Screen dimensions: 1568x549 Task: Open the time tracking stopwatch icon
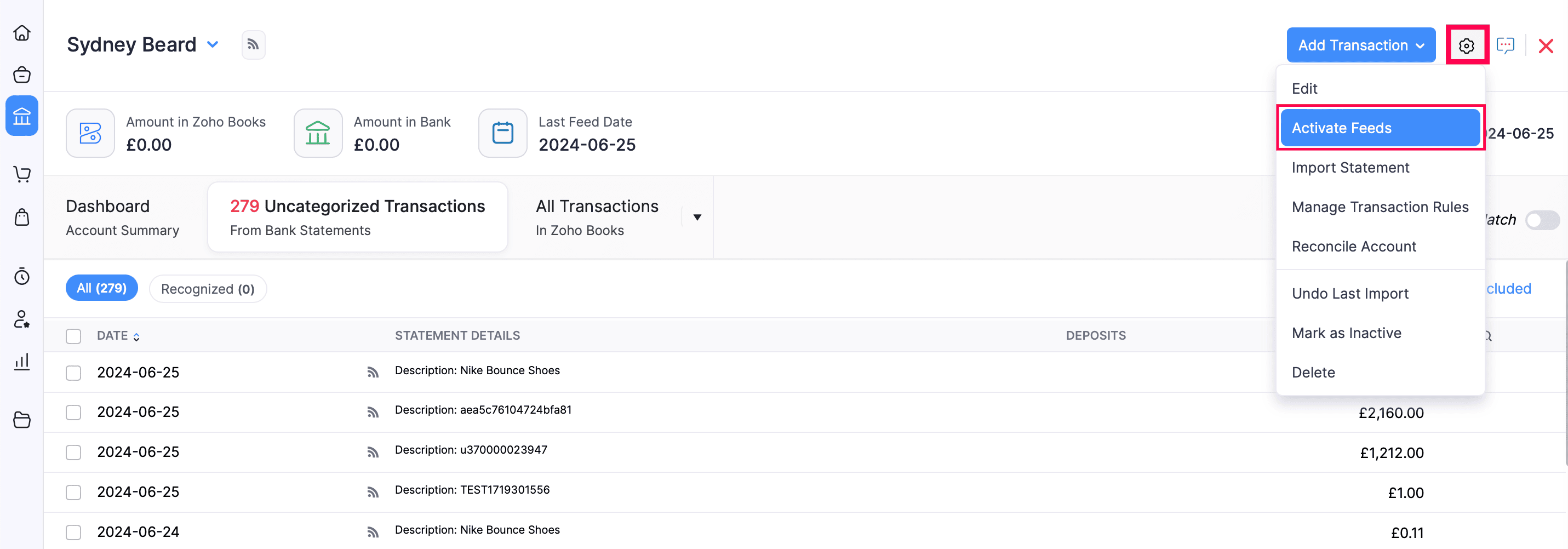point(22,277)
